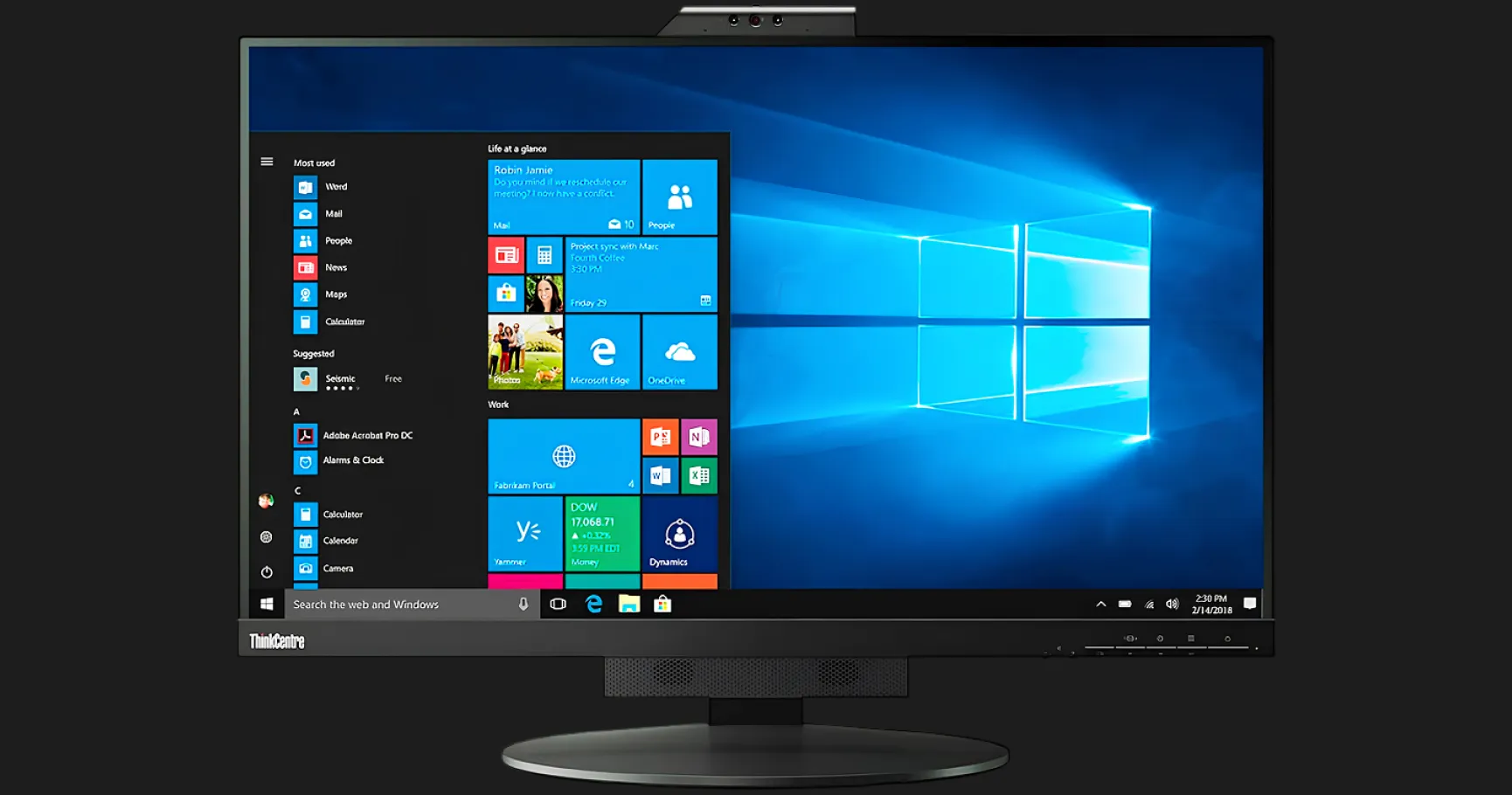The height and width of the screenshot is (795, 1512).
Task: Open network Wi-Fi tray icon
Action: 1149,605
